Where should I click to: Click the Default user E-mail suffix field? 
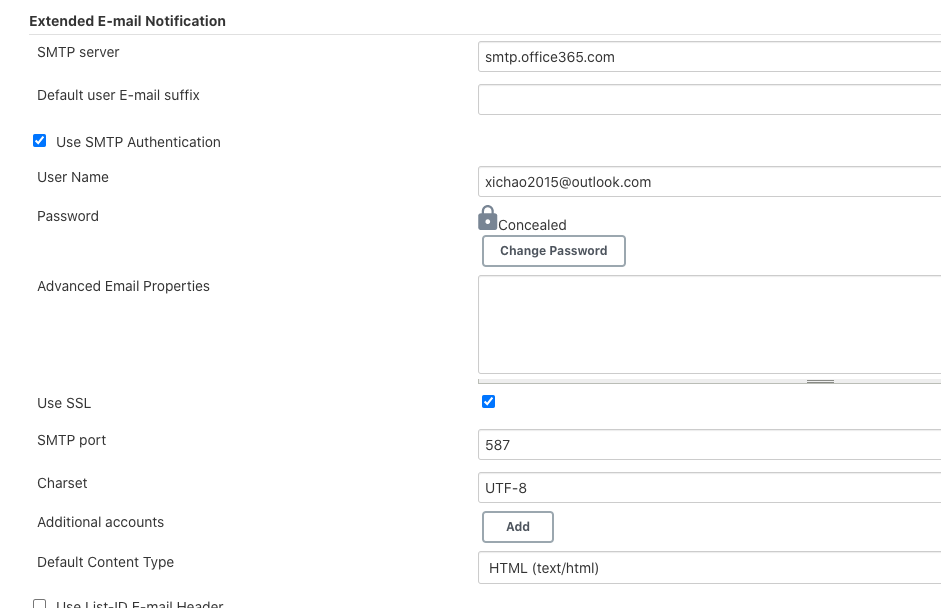tap(709, 100)
